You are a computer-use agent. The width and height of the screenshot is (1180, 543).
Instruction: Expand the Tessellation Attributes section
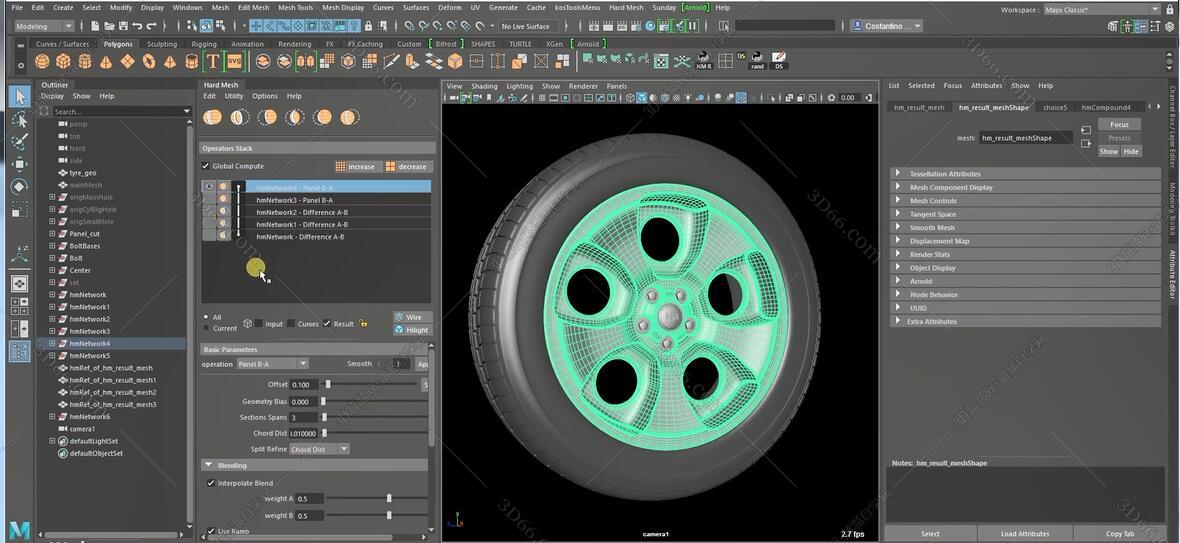(944, 174)
